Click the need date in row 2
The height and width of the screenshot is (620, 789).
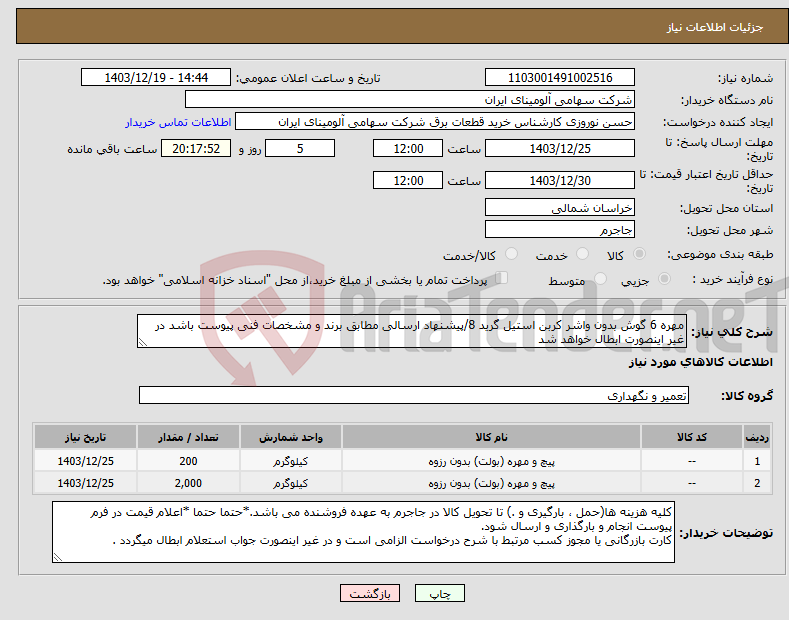click(x=86, y=484)
